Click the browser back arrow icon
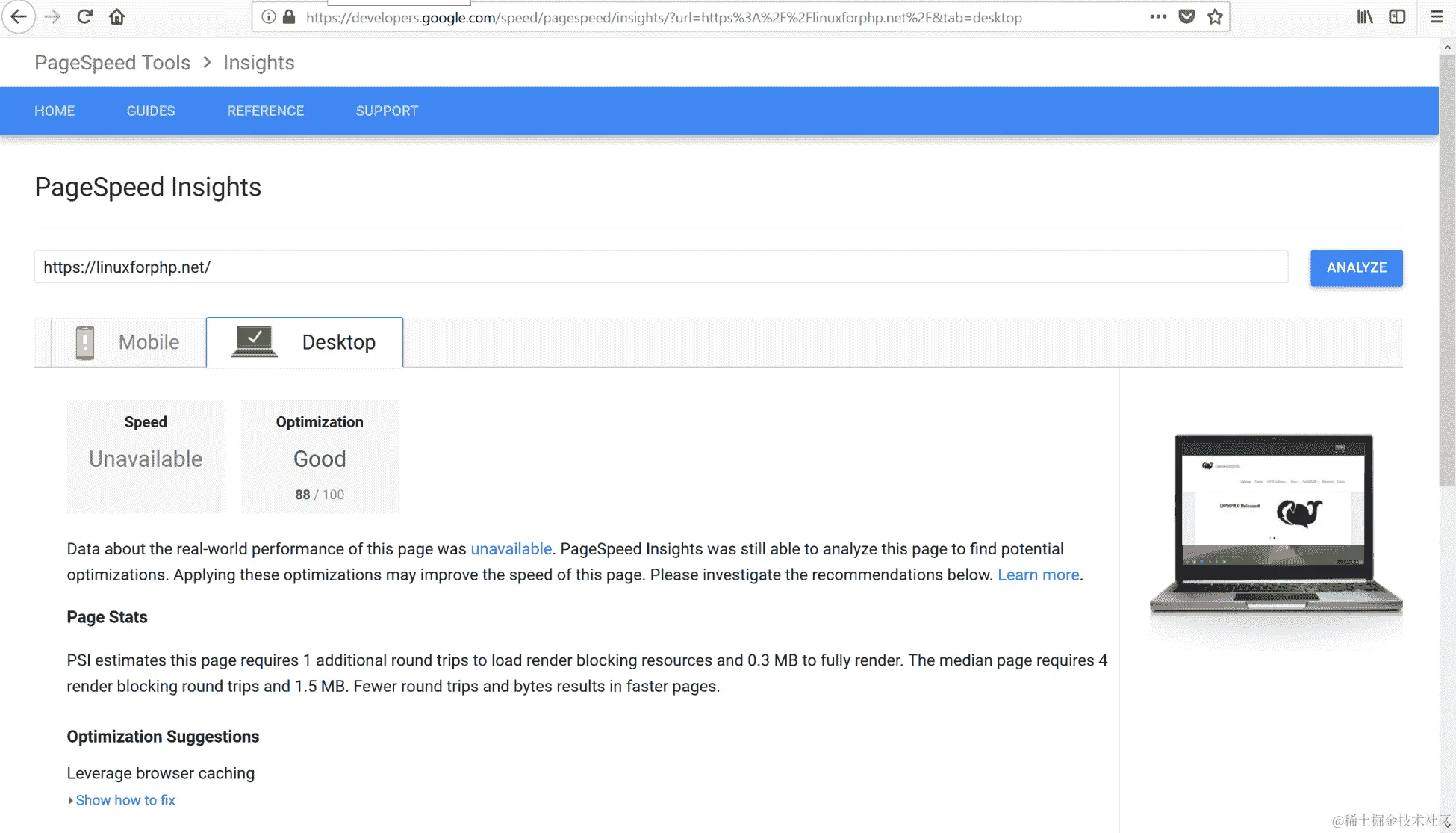Image resolution: width=1456 pixels, height=833 pixels. click(x=19, y=16)
